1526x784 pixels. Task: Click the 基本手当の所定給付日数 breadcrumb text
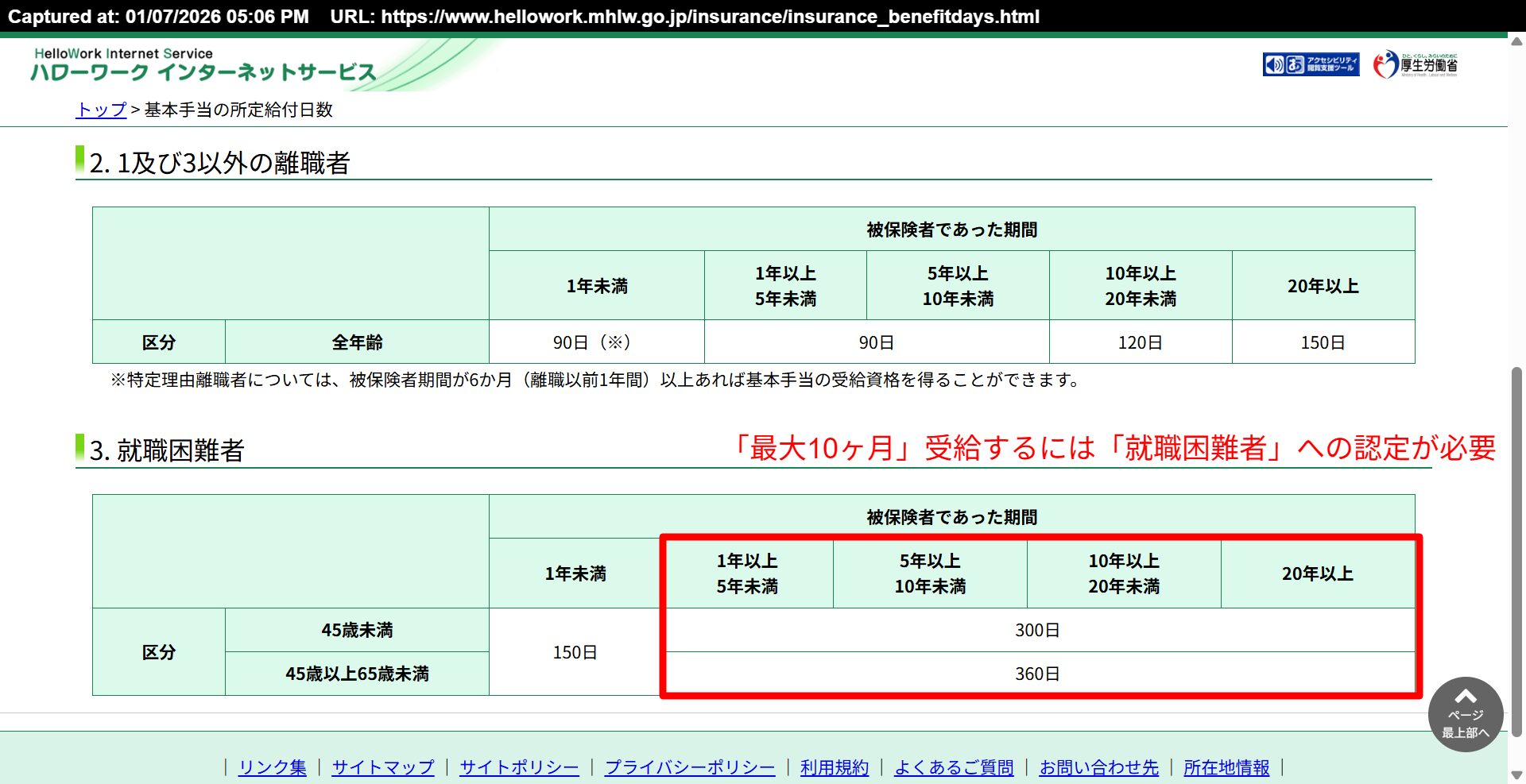pyautogui.click(x=238, y=110)
